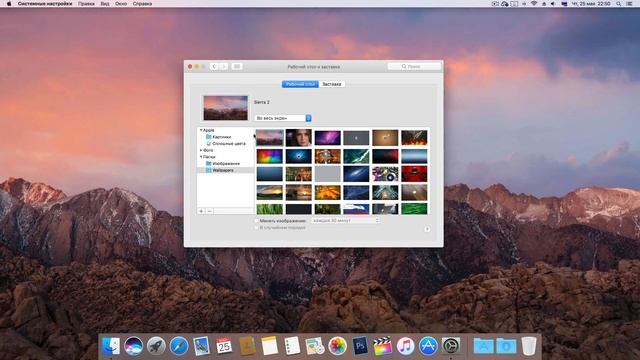The width and height of the screenshot is (640, 360).
Task: Switch to the Заставка tab
Action: coord(331,84)
